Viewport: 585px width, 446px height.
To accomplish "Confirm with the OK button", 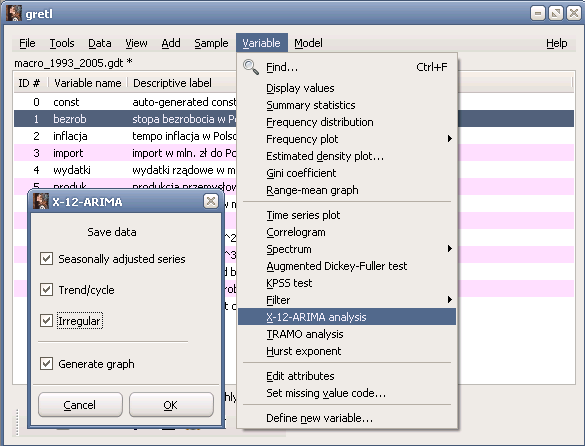I will (x=171, y=405).
